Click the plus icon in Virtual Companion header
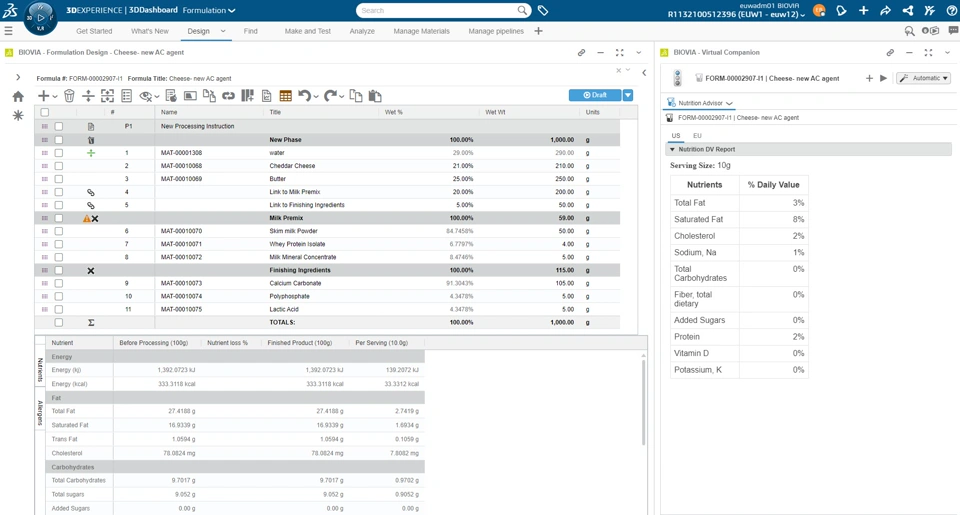Image resolution: width=960 pixels, height=515 pixels. point(869,78)
